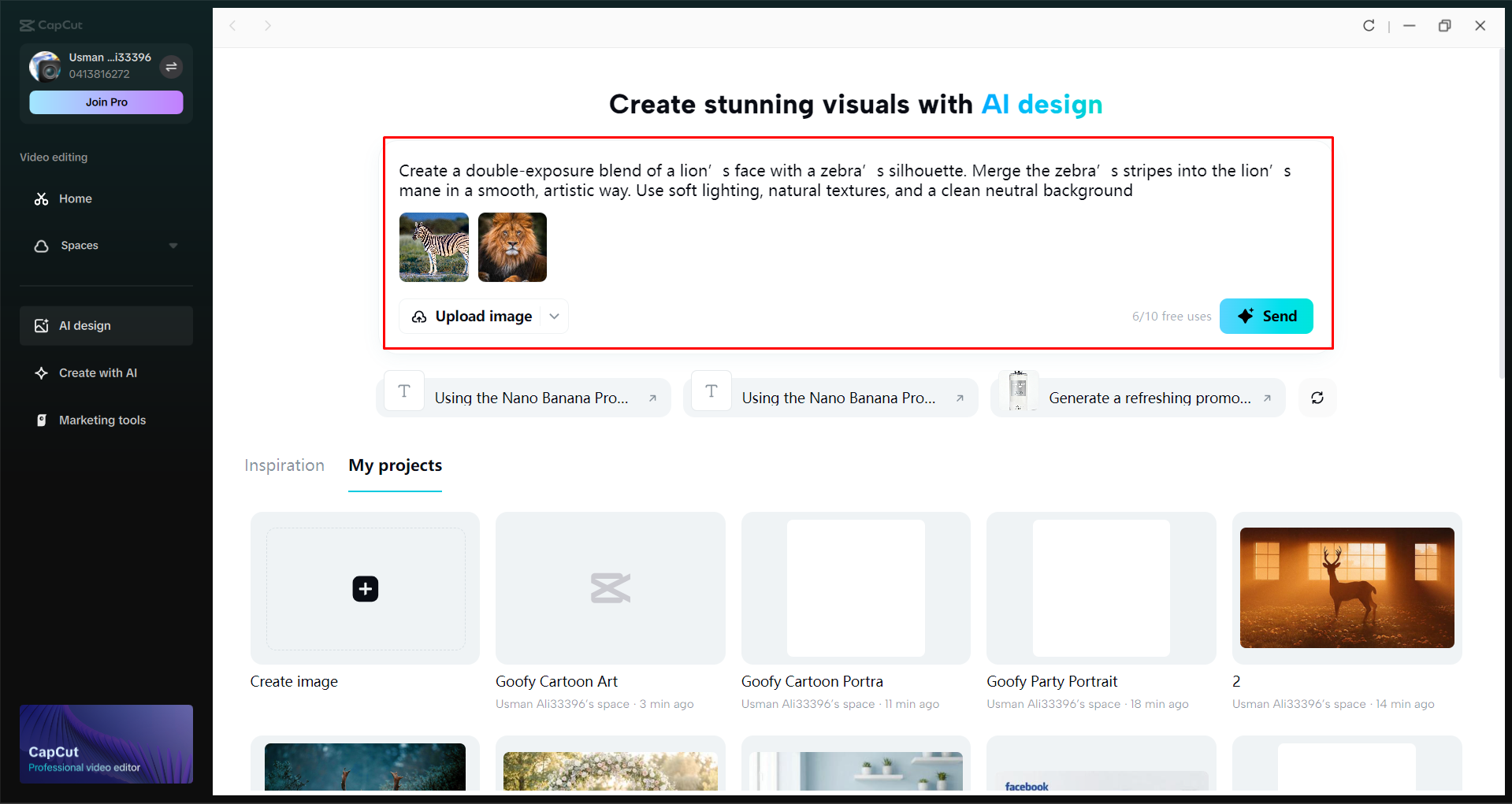1512x804 pixels.
Task: Expand the Upload image dropdown arrow
Action: pyautogui.click(x=553, y=316)
